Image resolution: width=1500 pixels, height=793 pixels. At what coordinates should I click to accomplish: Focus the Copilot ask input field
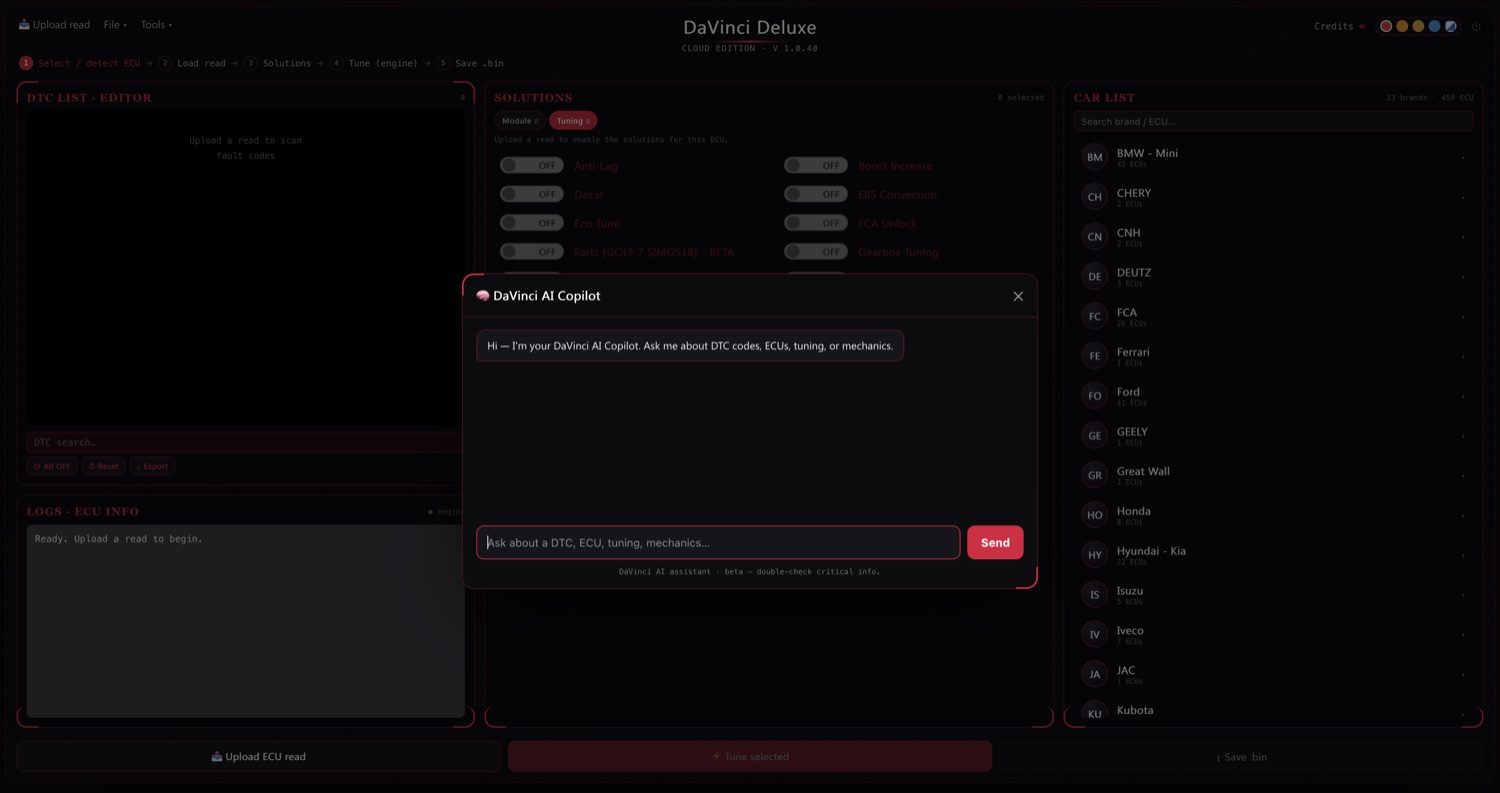coord(718,542)
